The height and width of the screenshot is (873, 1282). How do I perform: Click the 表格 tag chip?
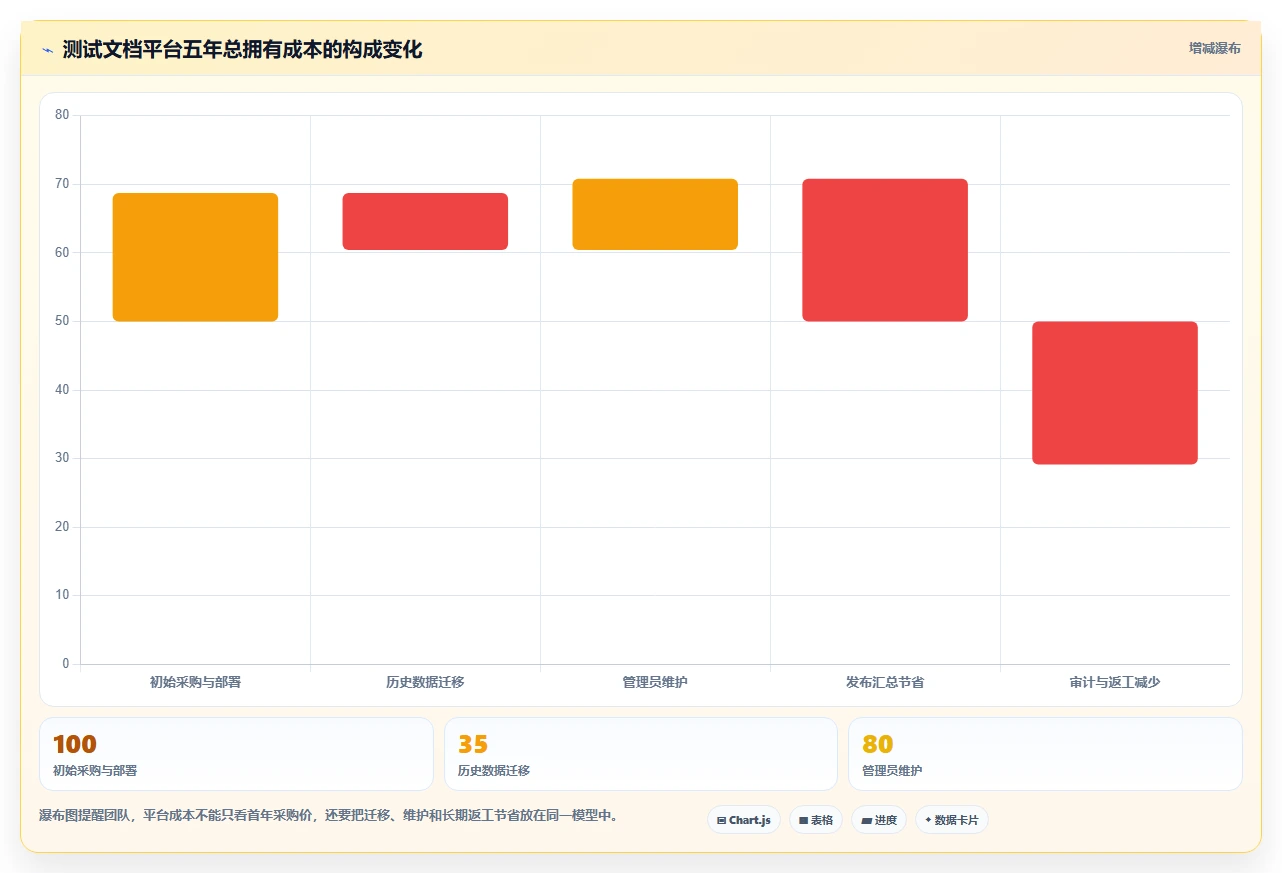pos(815,820)
